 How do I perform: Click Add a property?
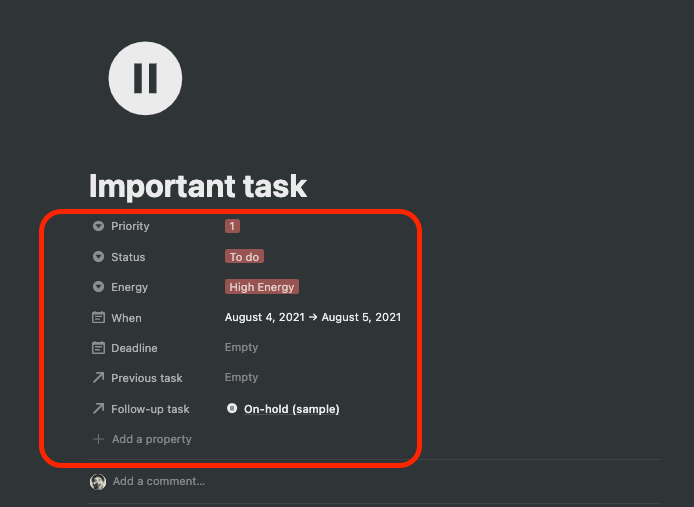[x=151, y=439]
